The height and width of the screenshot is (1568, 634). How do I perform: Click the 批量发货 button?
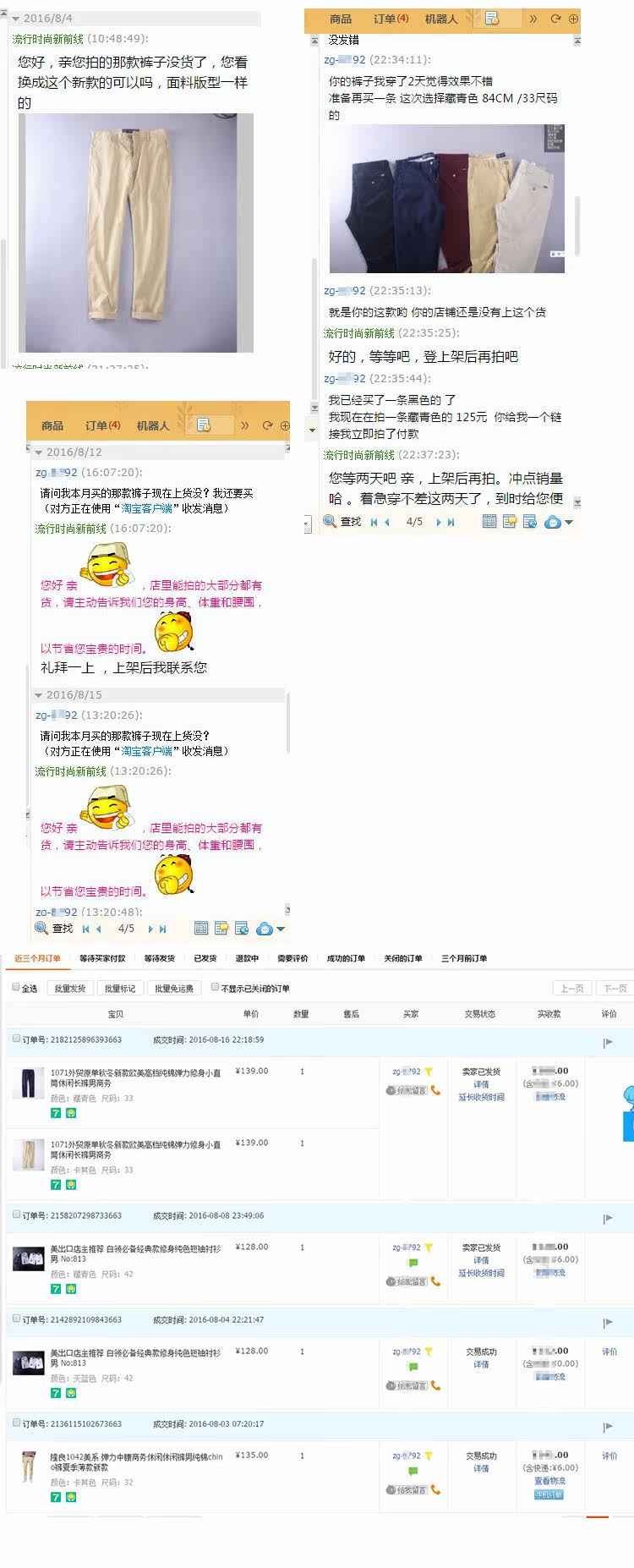point(70,988)
